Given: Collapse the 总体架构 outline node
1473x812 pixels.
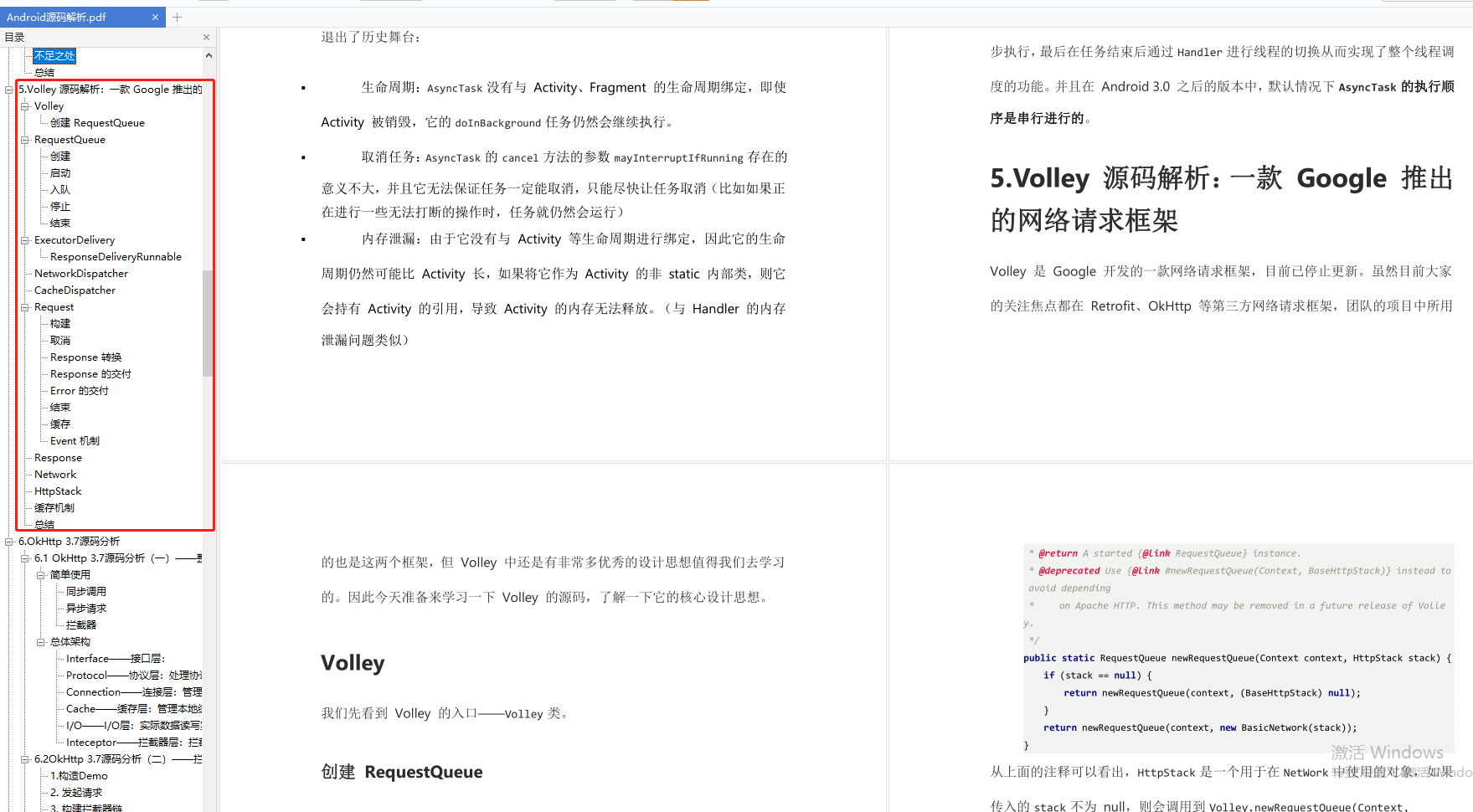Looking at the screenshot, I should pos(41,642).
